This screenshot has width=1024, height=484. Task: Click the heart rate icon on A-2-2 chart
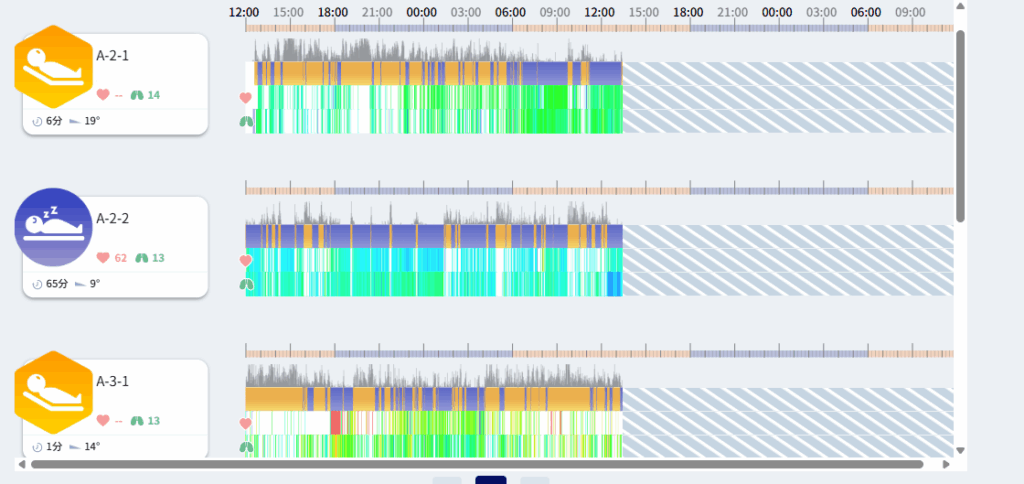[x=245, y=260]
